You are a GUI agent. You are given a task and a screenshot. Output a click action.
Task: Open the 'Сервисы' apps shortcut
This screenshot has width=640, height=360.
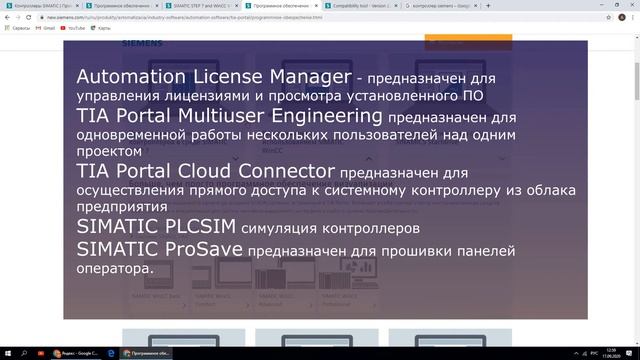pyautogui.click(x=17, y=28)
